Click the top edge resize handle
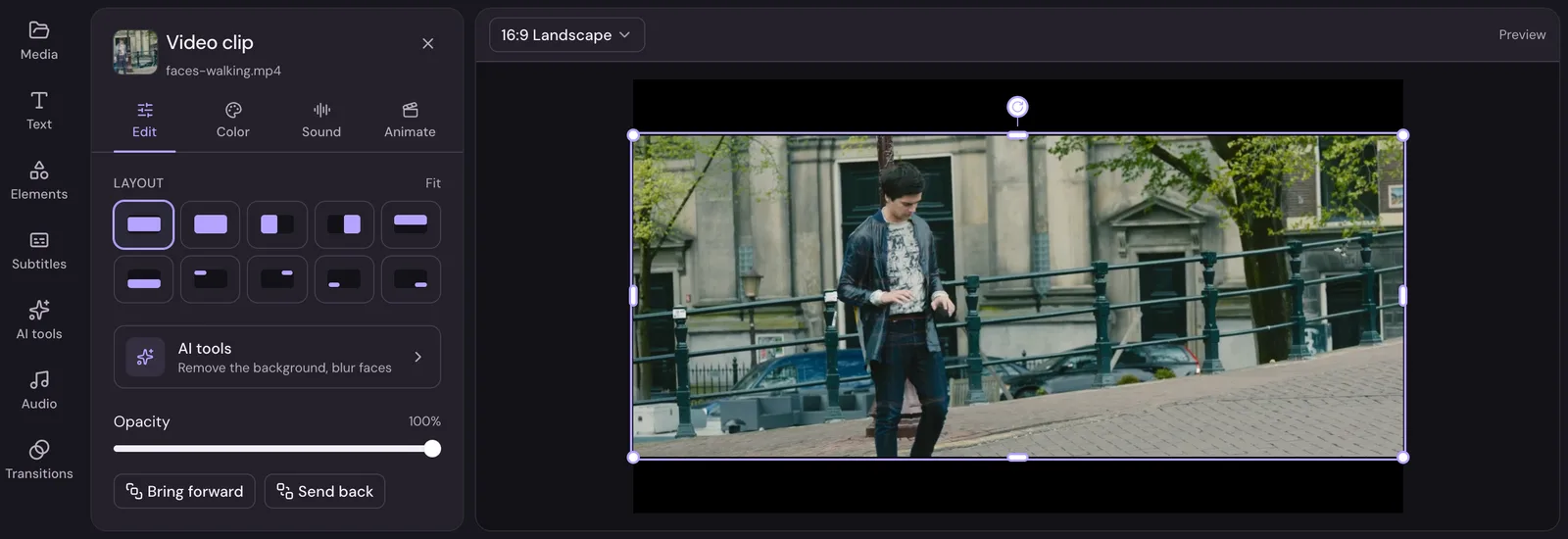This screenshot has height=539, width=1568. click(x=1017, y=135)
